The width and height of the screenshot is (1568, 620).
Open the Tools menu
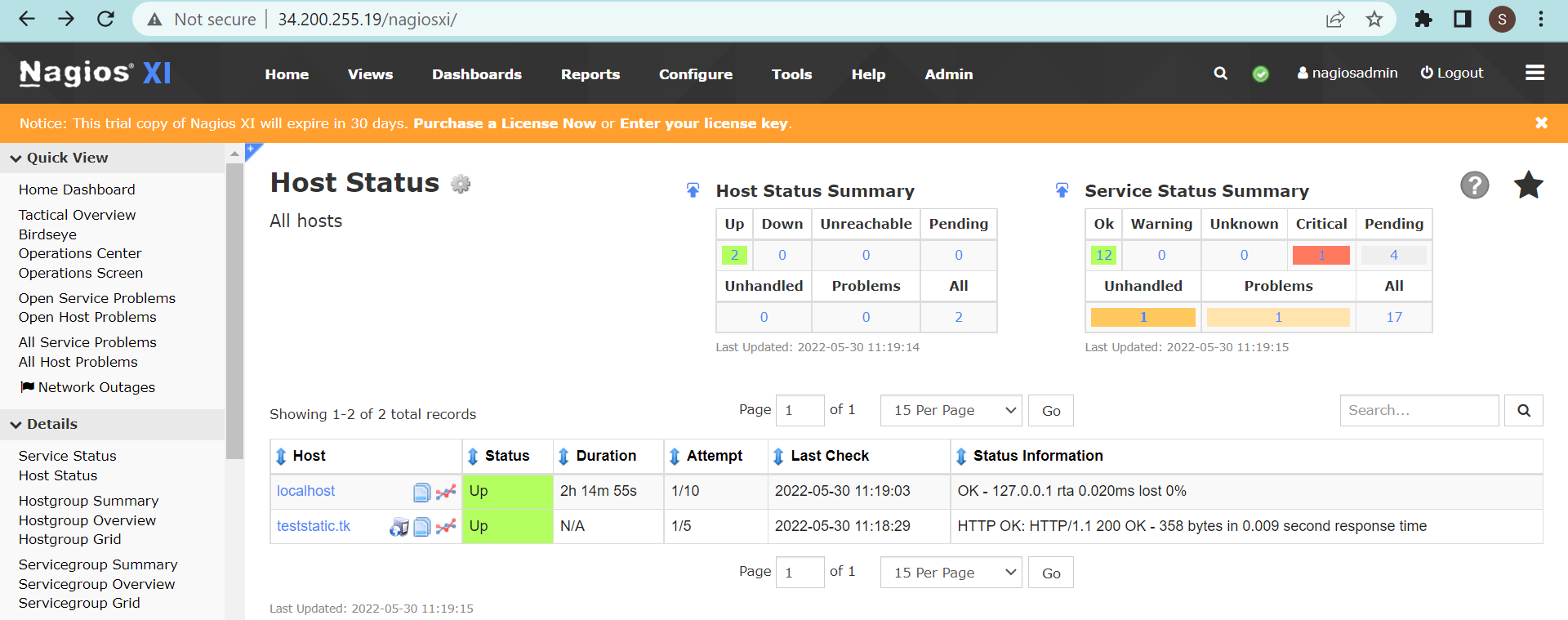coord(792,74)
